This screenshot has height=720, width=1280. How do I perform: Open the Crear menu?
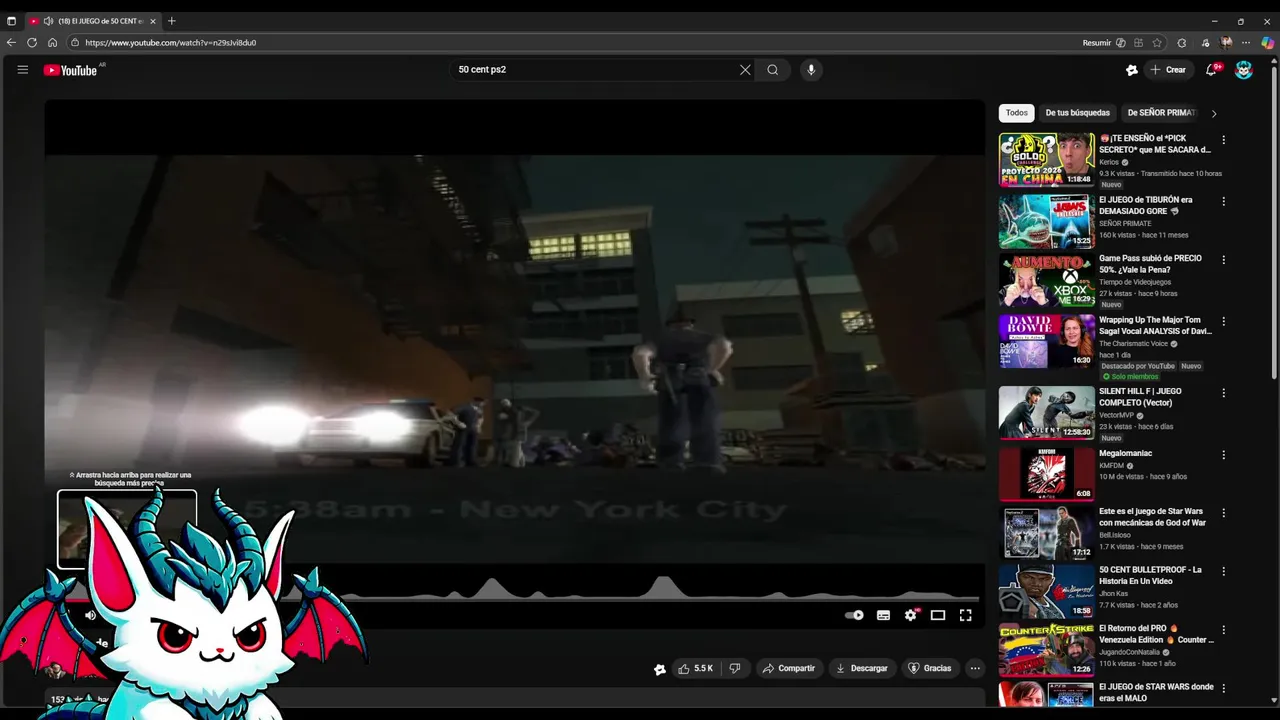1168,70
